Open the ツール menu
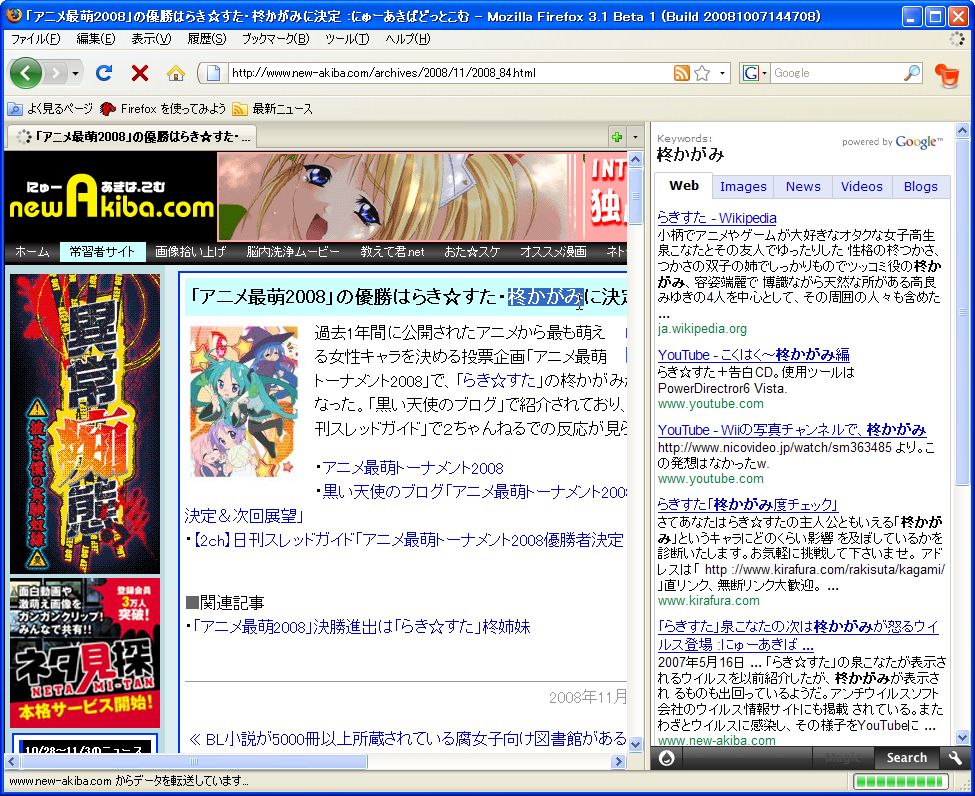Image resolution: width=975 pixels, height=796 pixels. click(x=347, y=39)
